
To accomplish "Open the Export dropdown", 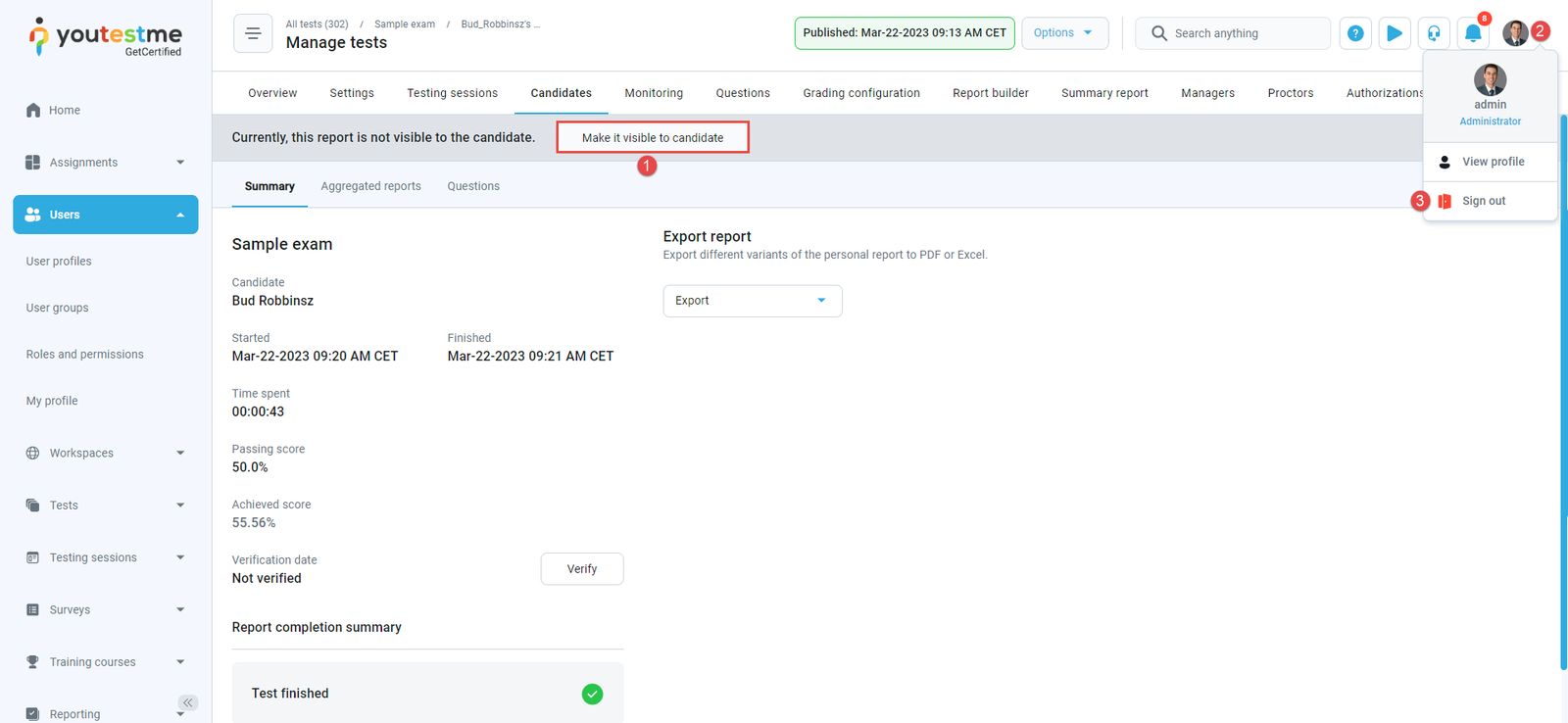I will coord(752,301).
